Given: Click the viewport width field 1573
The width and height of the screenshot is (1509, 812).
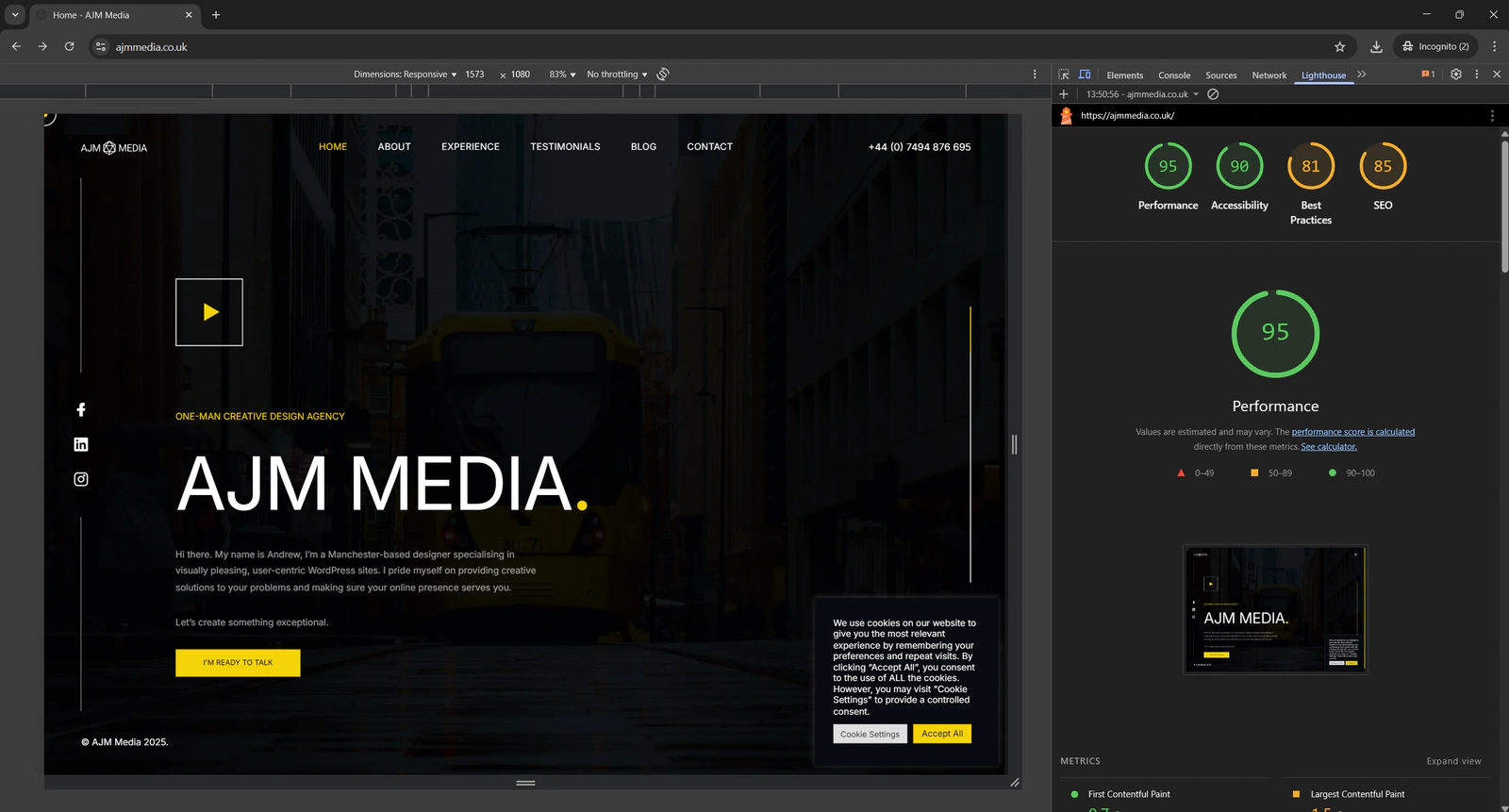Looking at the screenshot, I should (x=474, y=75).
